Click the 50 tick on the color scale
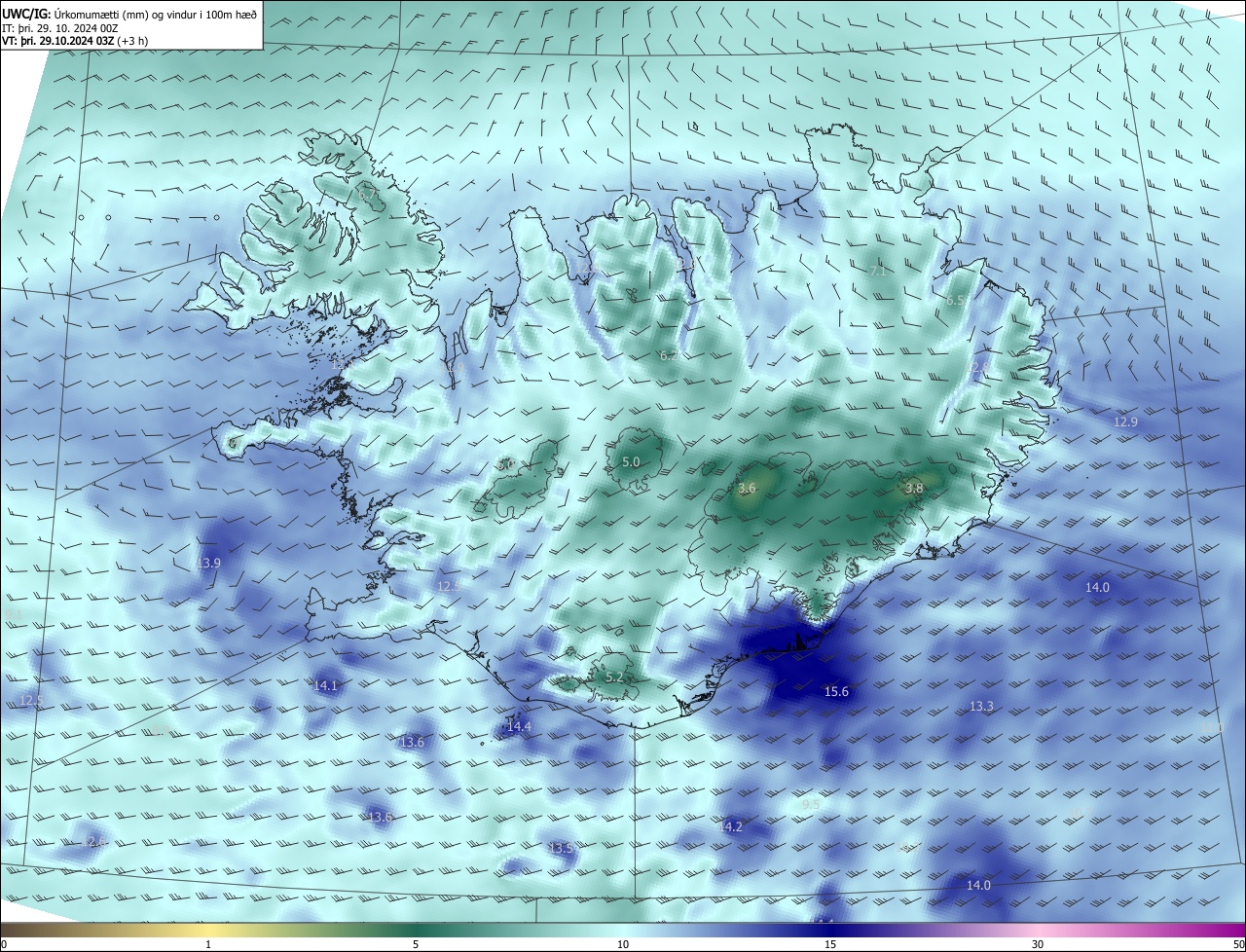The image size is (1246, 952). [1238, 944]
